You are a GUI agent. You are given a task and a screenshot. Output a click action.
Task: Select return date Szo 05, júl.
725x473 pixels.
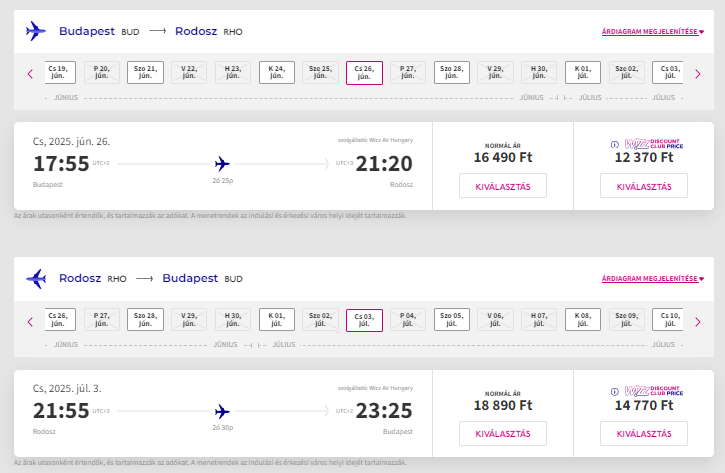coord(452,319)
